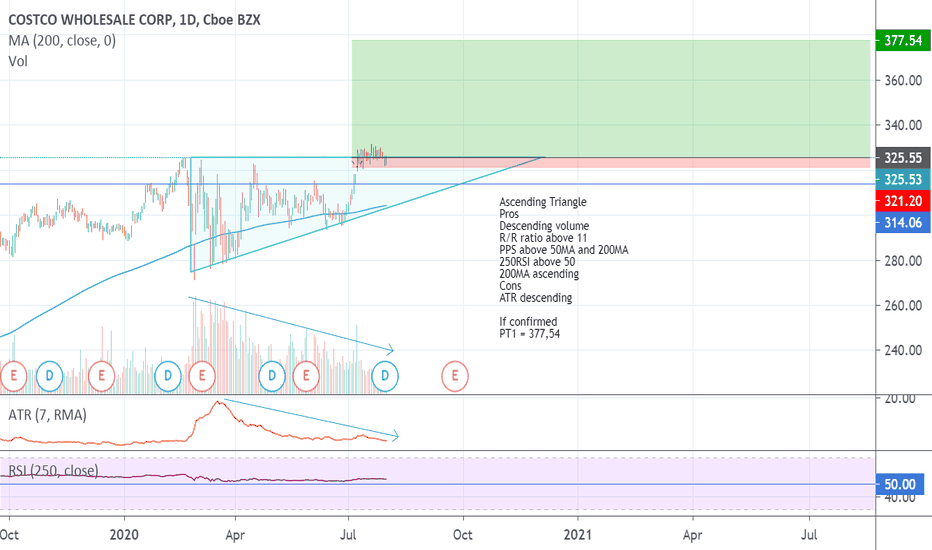Image resolution: width=932 pixels, height=550 pixels.
Task: Select the ATR (7, RMA) indicator label
Action: click(48, 415)
